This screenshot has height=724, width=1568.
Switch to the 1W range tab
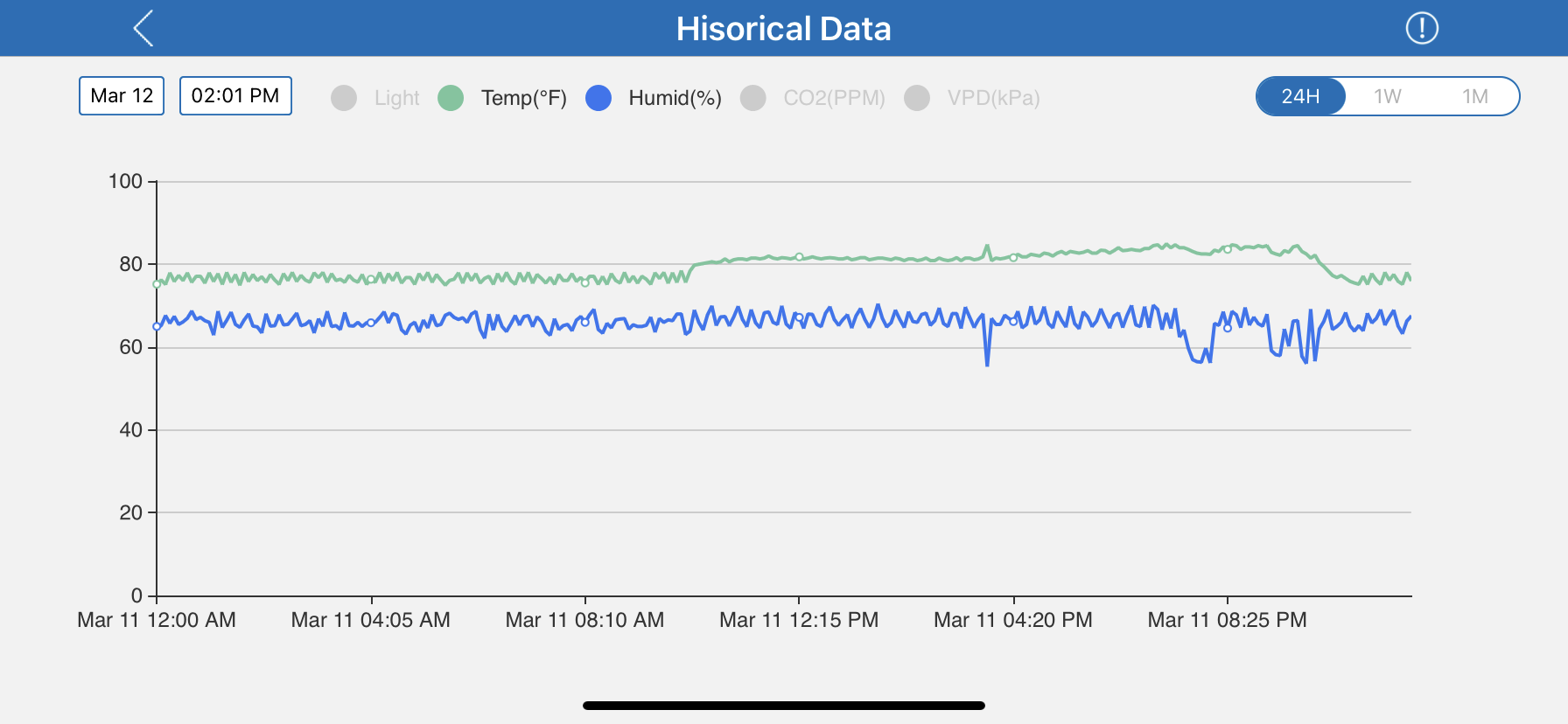coord(1387,96)
